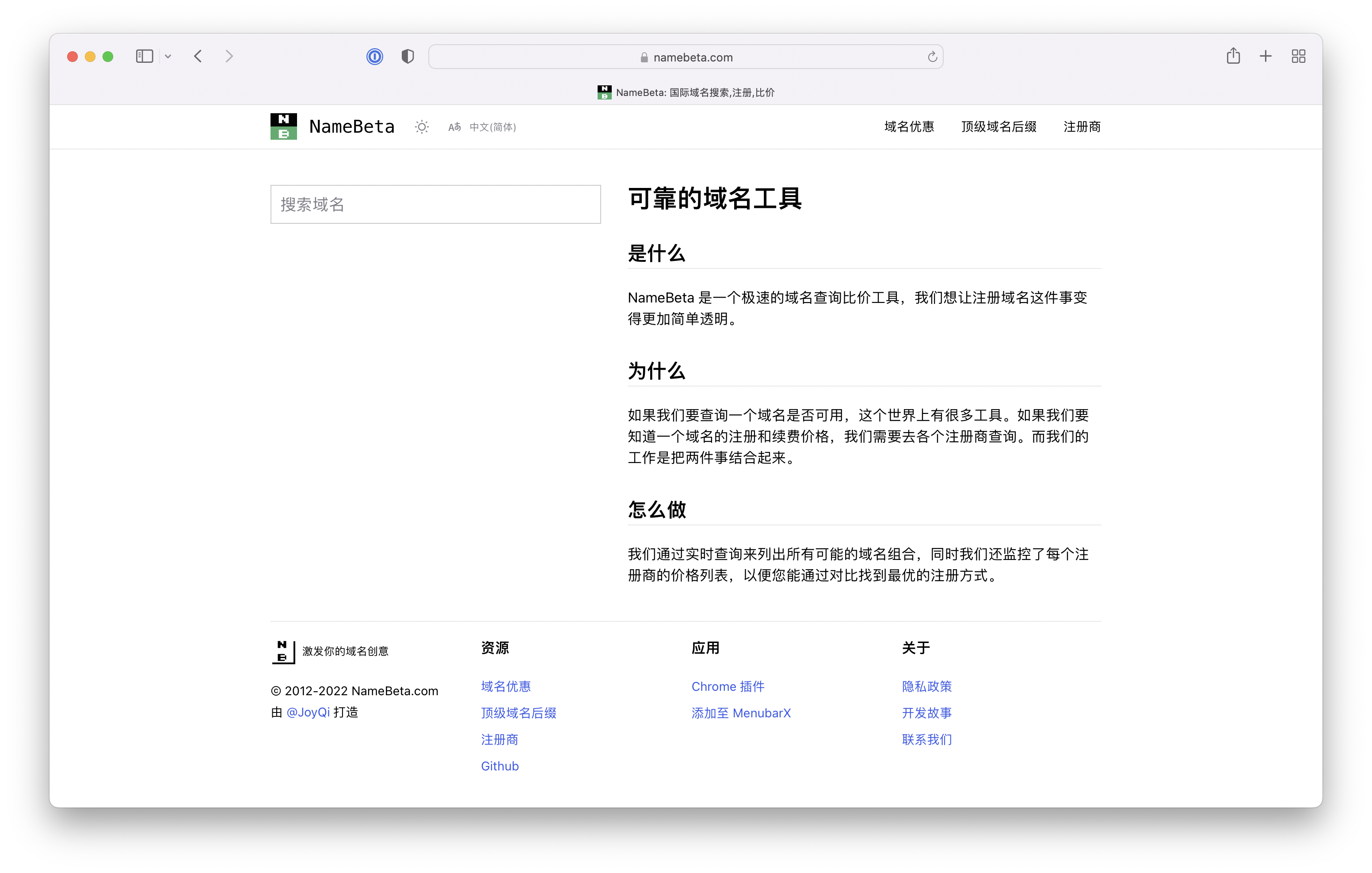The width and height of the screenshot is (1372, 873).
Task: Click the namebeta.com address bar
Action: tap(686, 57)
